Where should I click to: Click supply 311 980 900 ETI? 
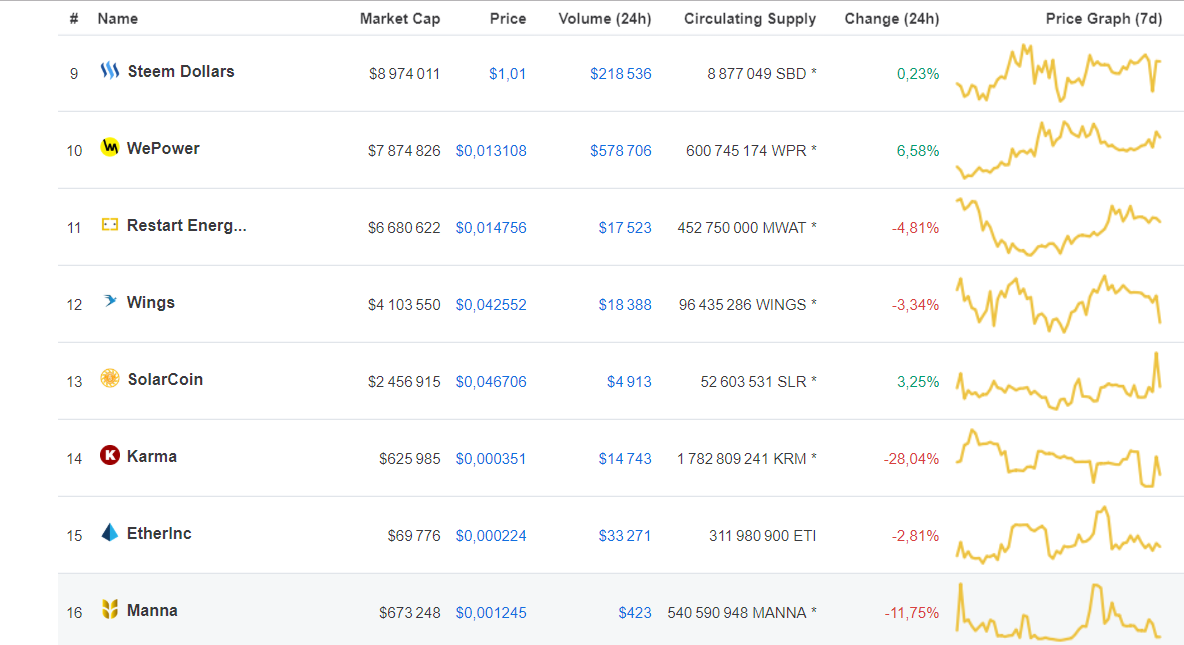tap(763, 536)
